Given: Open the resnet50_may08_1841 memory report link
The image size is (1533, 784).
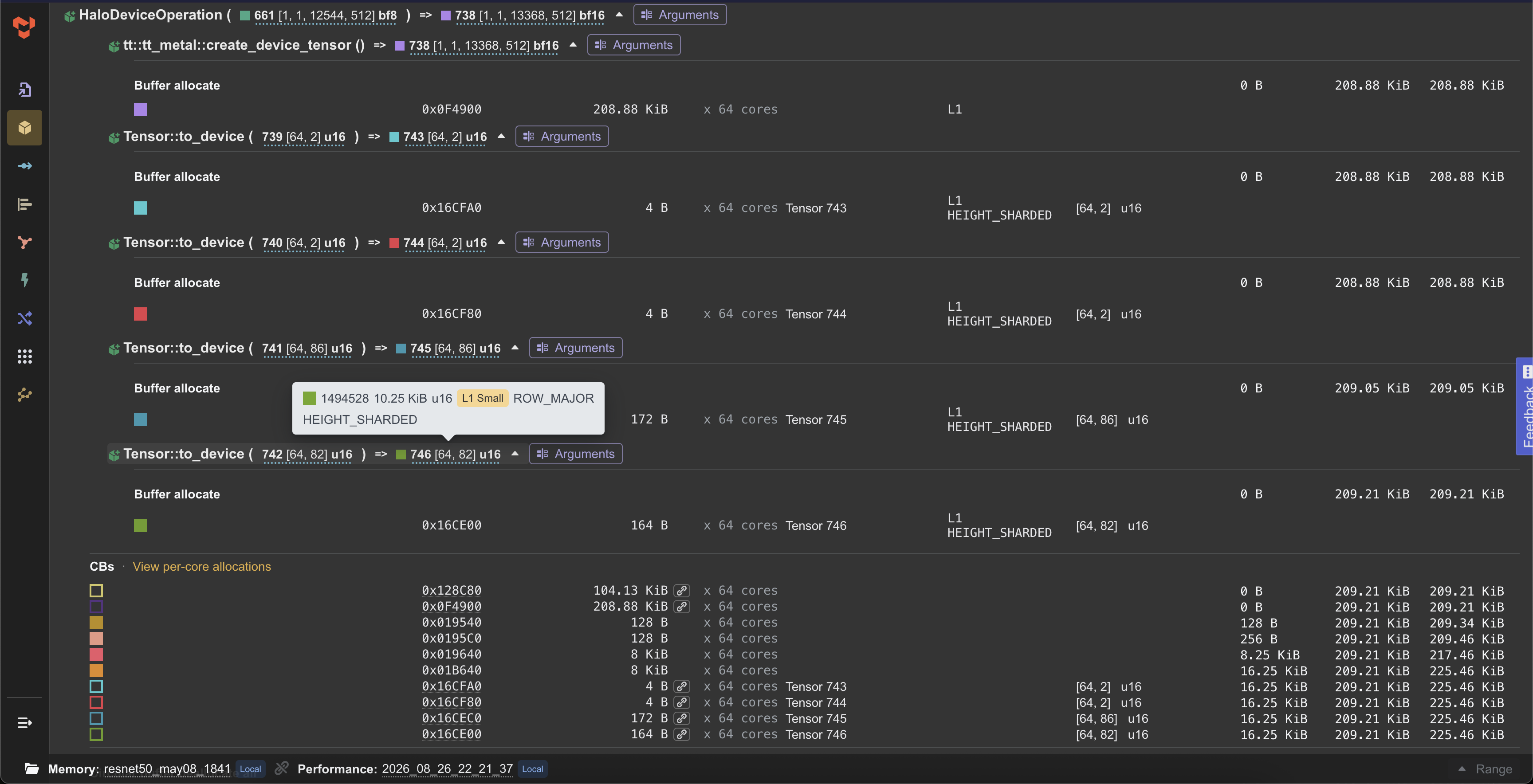Looking at the screenshot, I should (x=167, y=768).
